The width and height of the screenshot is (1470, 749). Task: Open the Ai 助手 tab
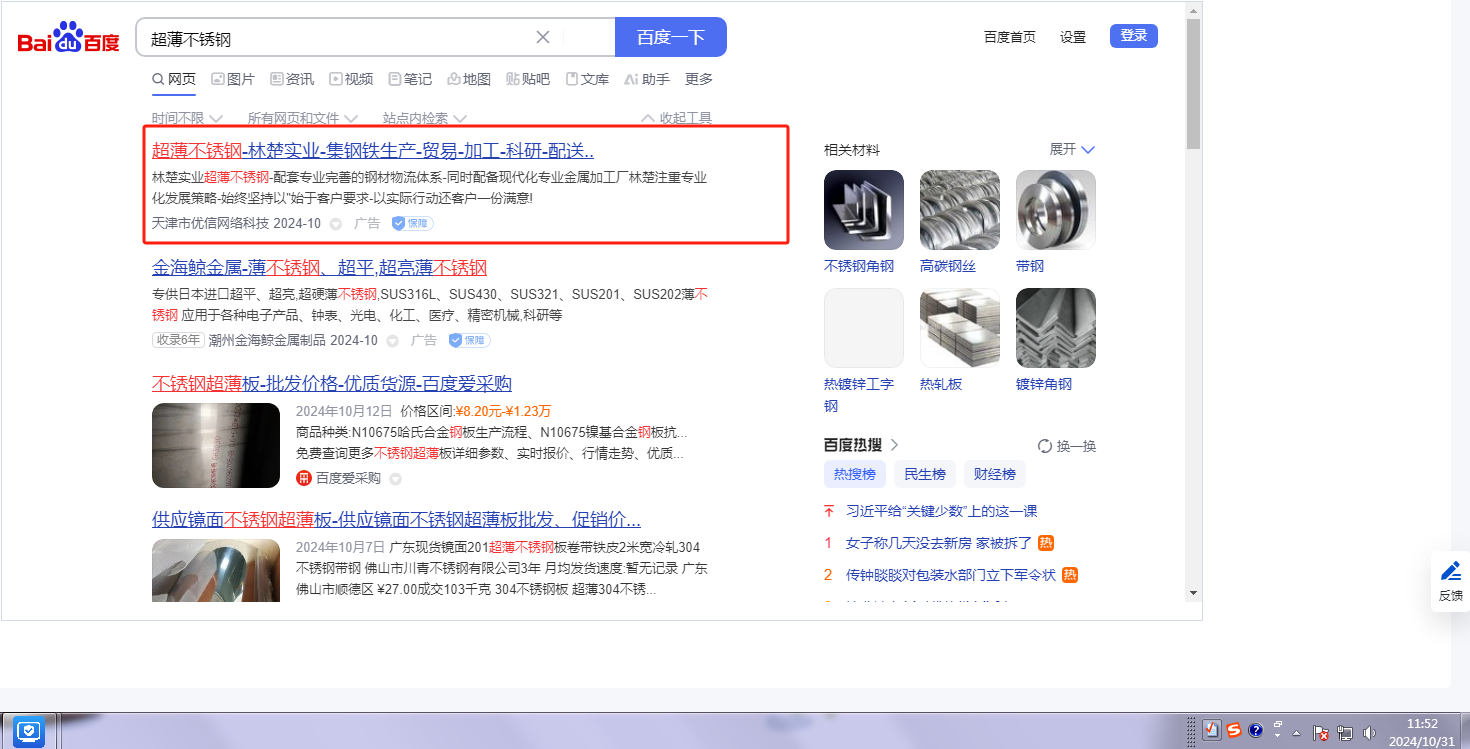[647, 79]
